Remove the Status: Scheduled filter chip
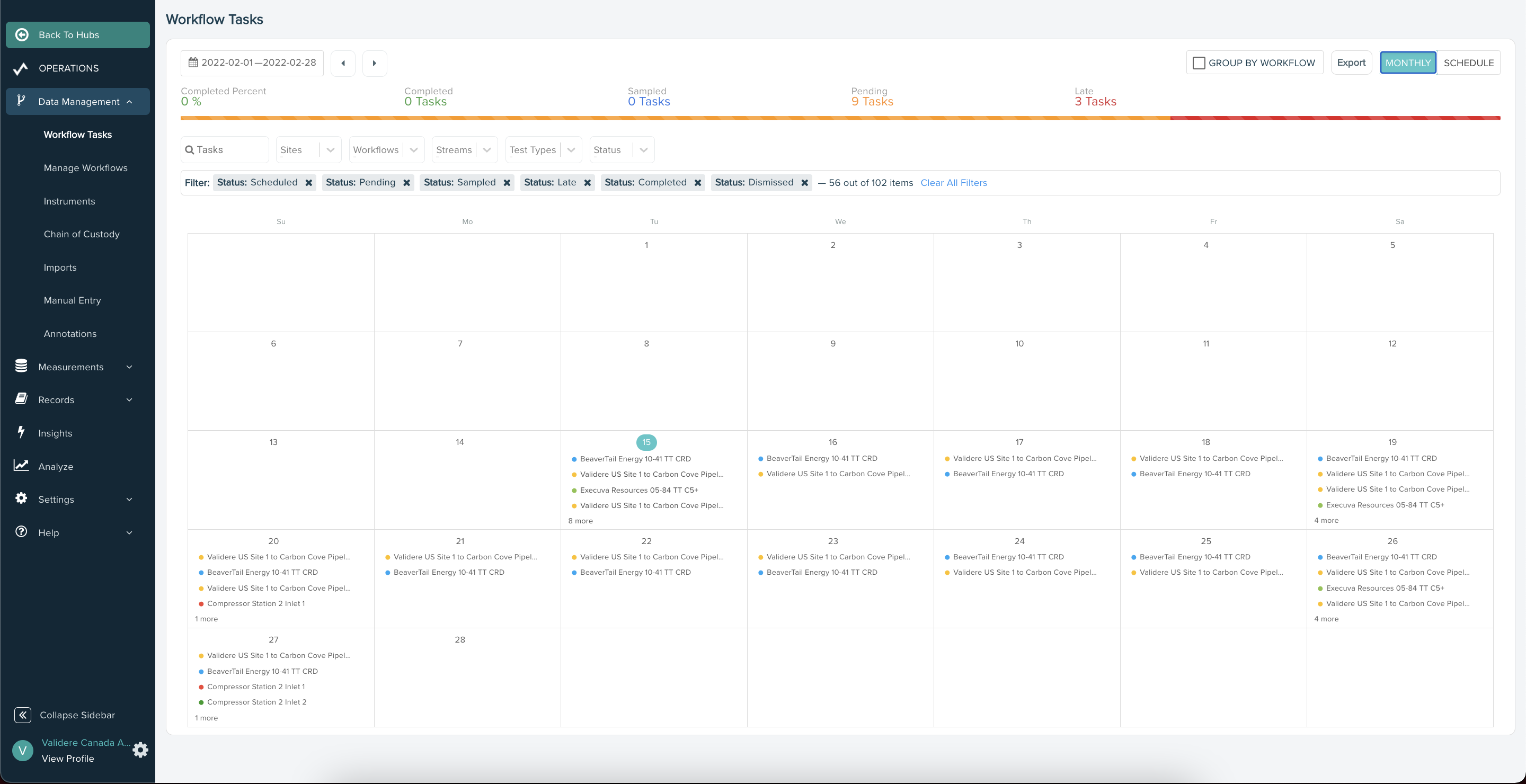The height and width of the screenshot is (784, 1526). (308, 183)
